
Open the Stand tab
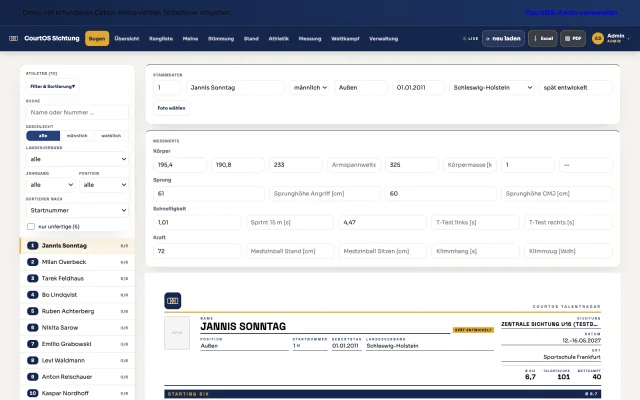coord(251,38)
